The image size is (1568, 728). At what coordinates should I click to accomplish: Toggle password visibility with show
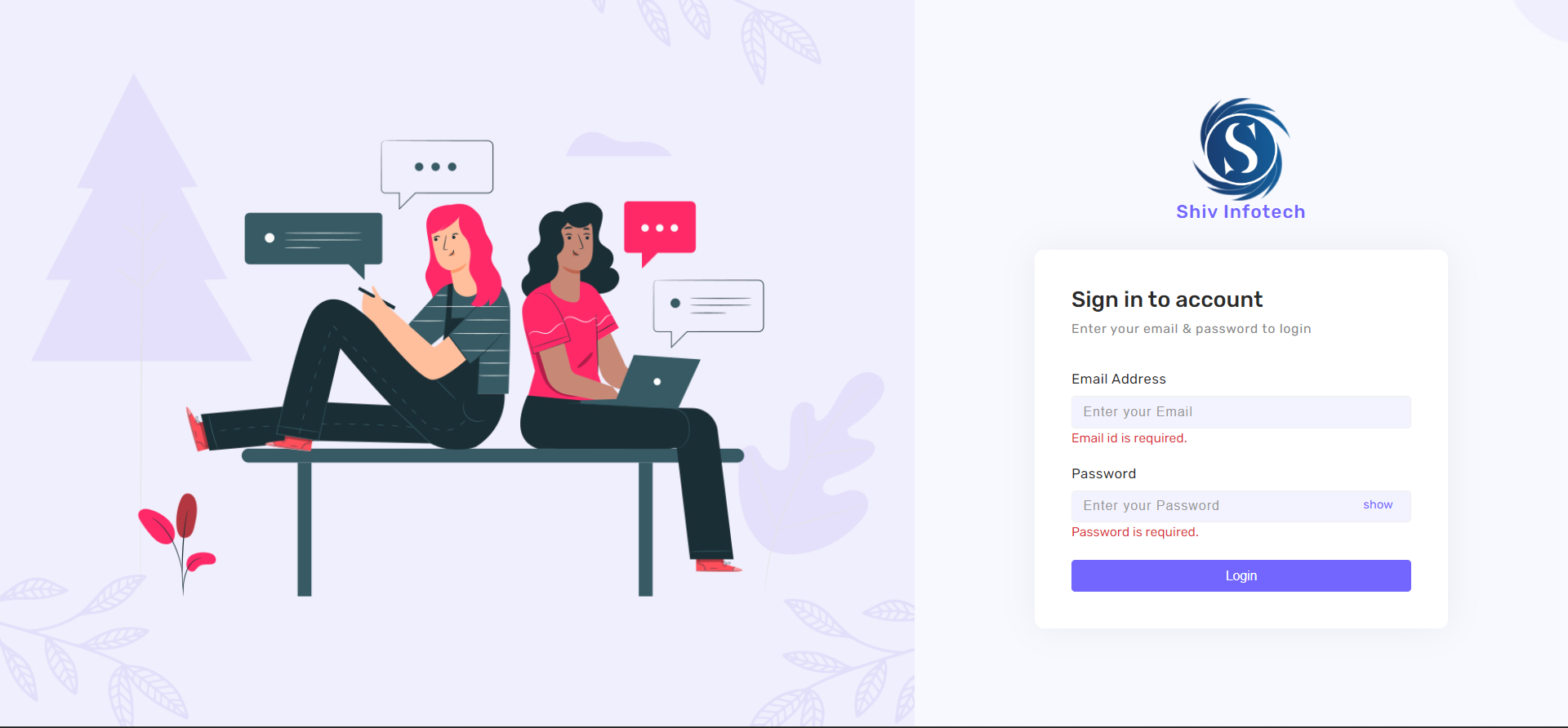tap(1378, 505)
